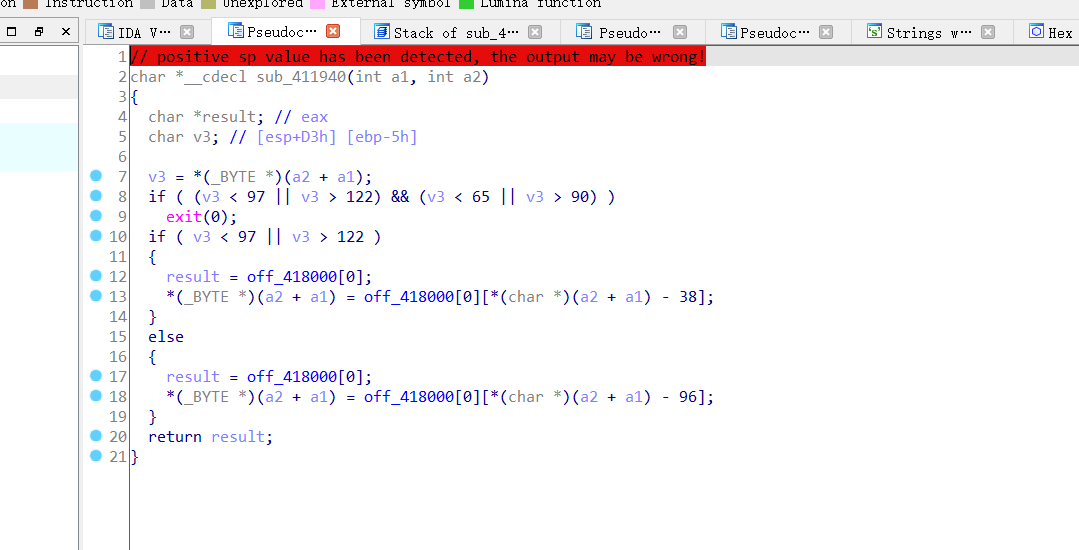1079x550 pixels.
Task: Click off_418000 on line 12
Action: tap(292, 276)
